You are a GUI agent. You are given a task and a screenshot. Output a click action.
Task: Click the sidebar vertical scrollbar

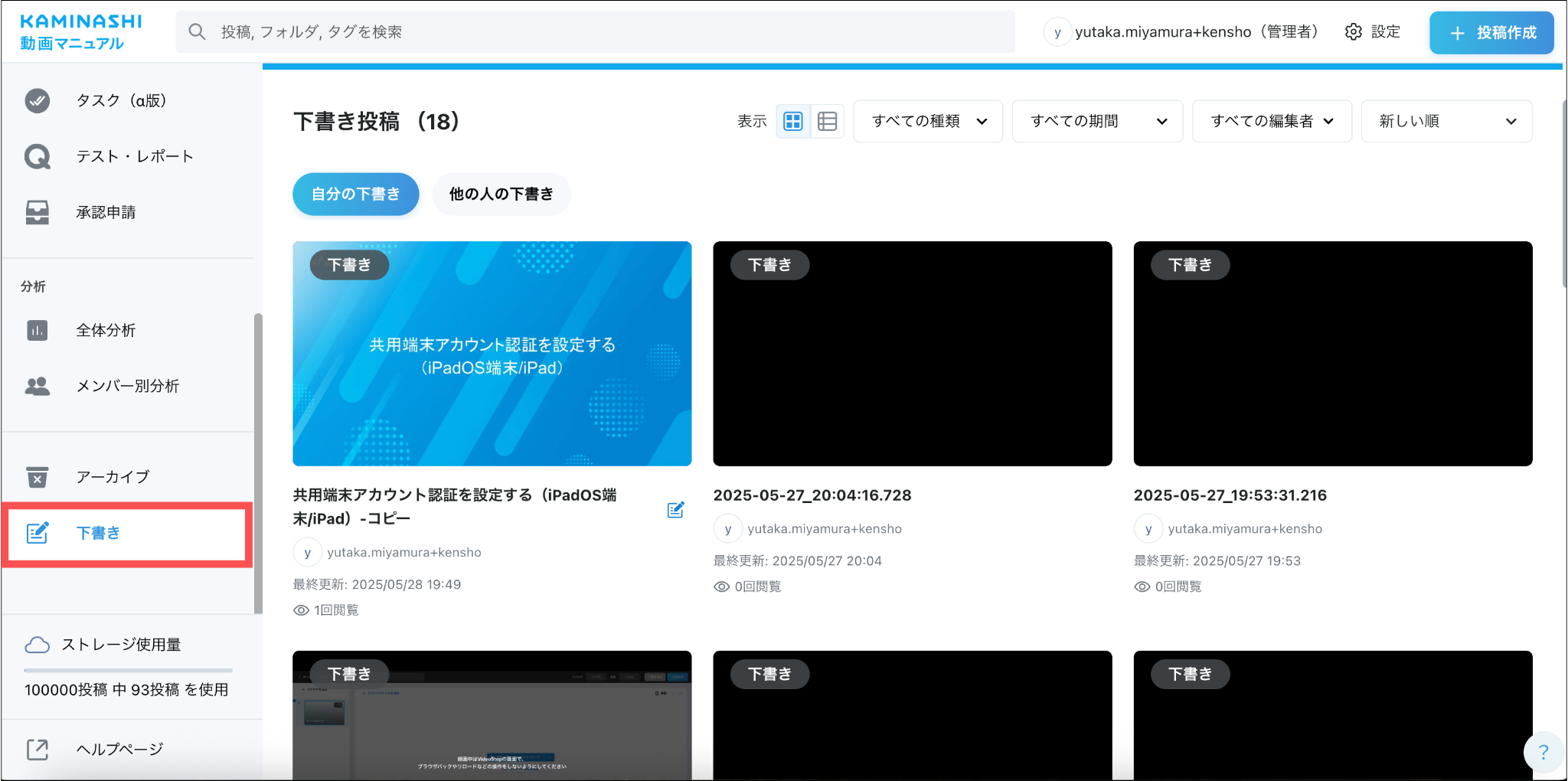[x=258, y=463]
